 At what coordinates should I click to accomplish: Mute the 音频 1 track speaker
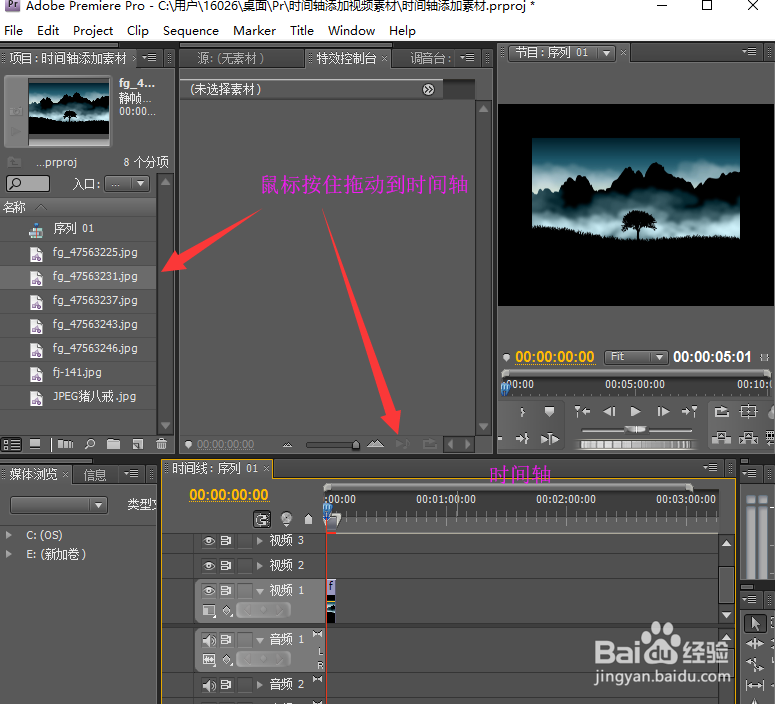pyautogui.click(x=209, y=640)
